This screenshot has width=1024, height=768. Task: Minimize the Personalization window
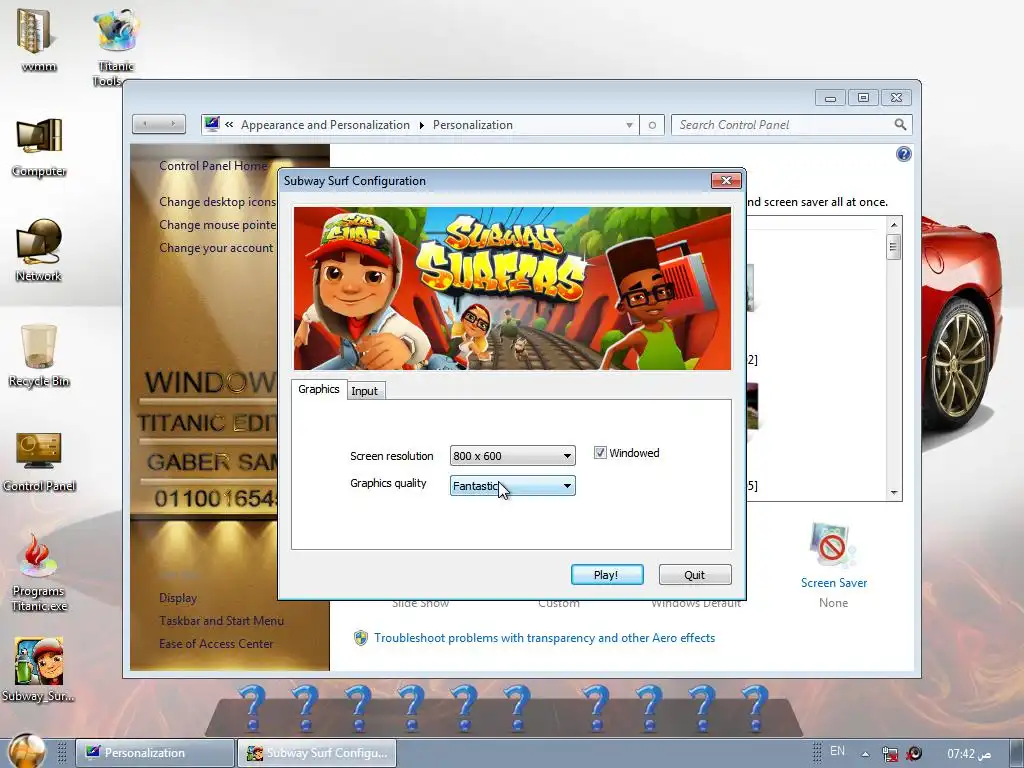830,98
